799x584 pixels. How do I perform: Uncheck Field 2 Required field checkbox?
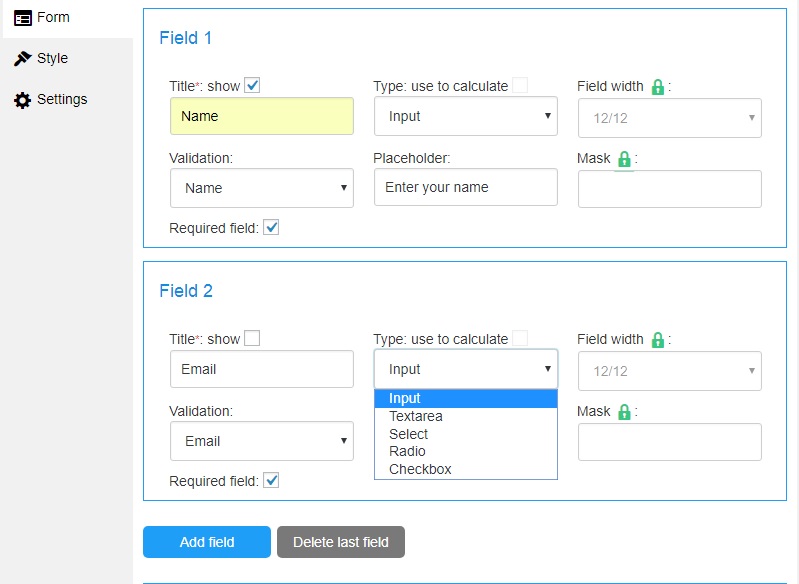(271, 480)
